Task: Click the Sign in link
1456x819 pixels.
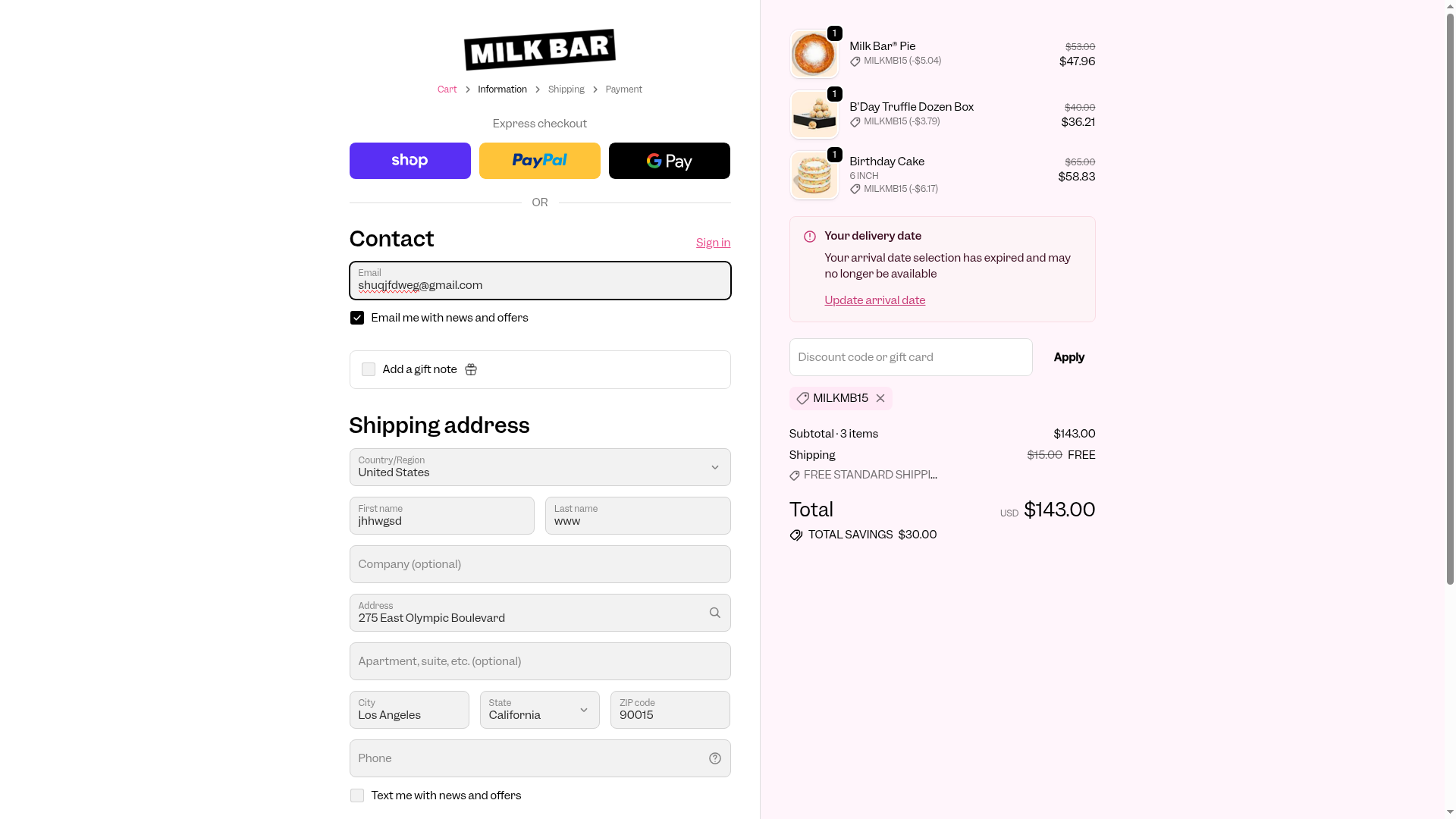Action: pos(714,243)
